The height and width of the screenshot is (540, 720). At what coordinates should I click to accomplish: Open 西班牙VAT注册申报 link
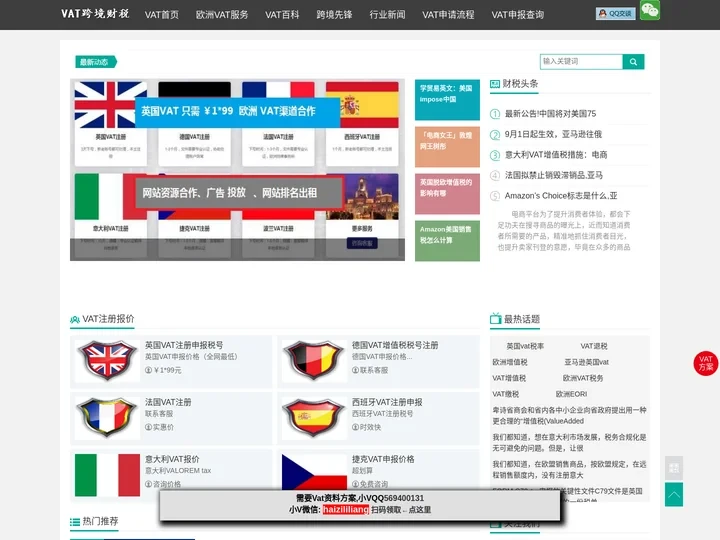pos(387,402)
